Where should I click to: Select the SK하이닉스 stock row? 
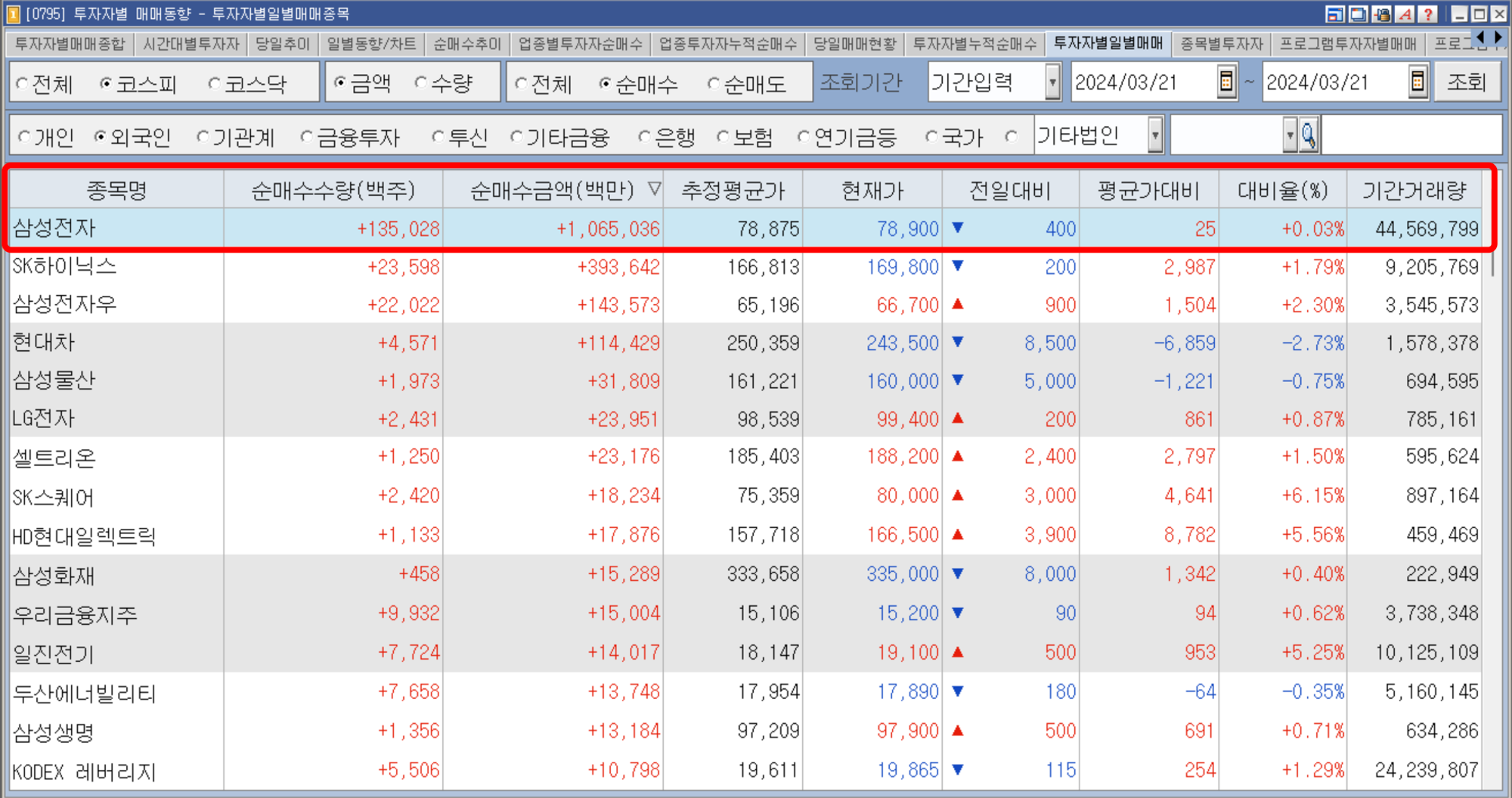tap(745, 266)
